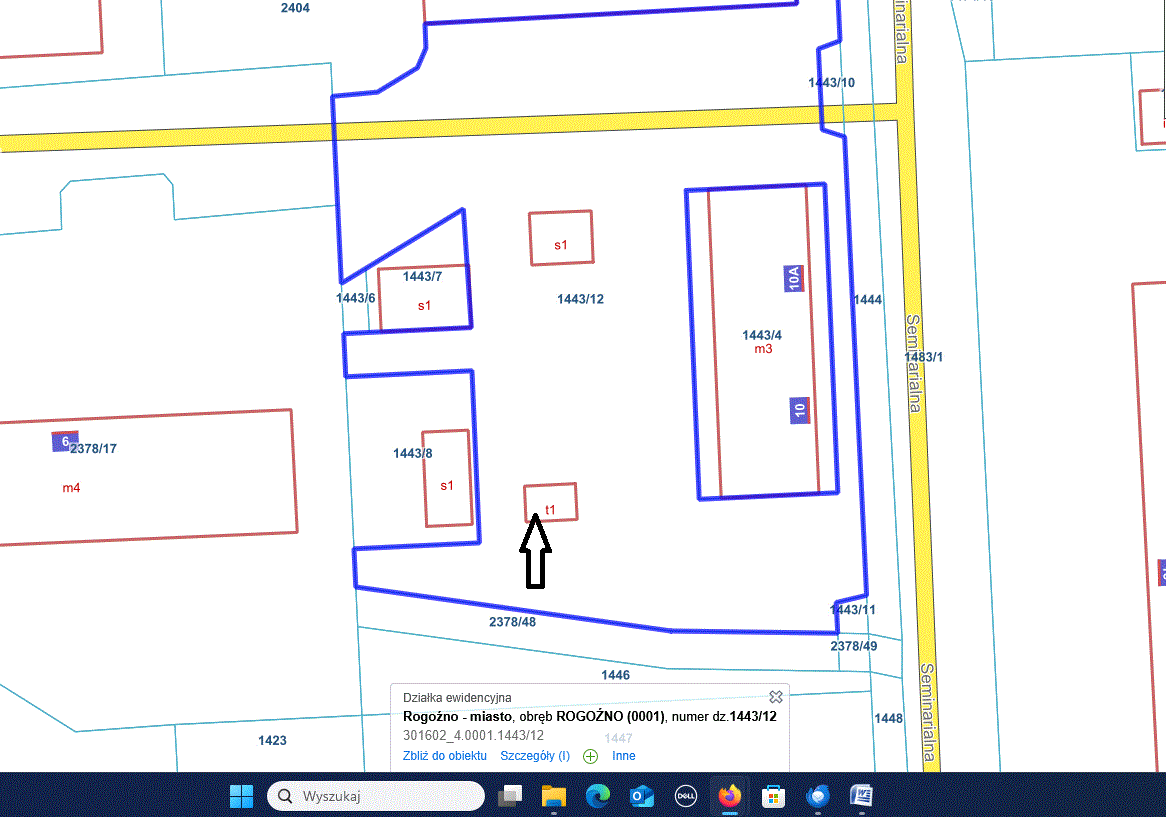Open the Windows Start menu

pyautogui.click(x=241, y=796)
